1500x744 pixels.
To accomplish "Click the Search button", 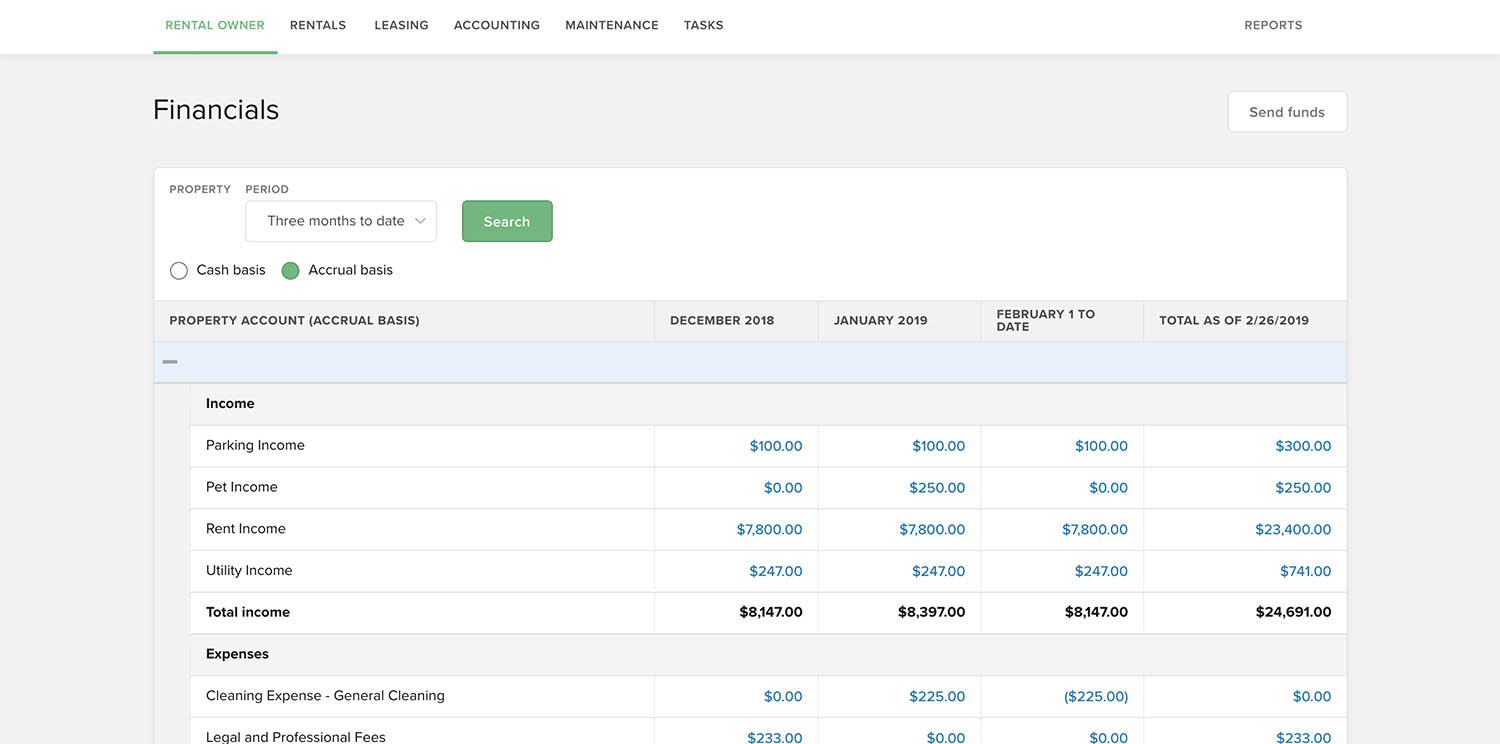I will pos(507,221).
